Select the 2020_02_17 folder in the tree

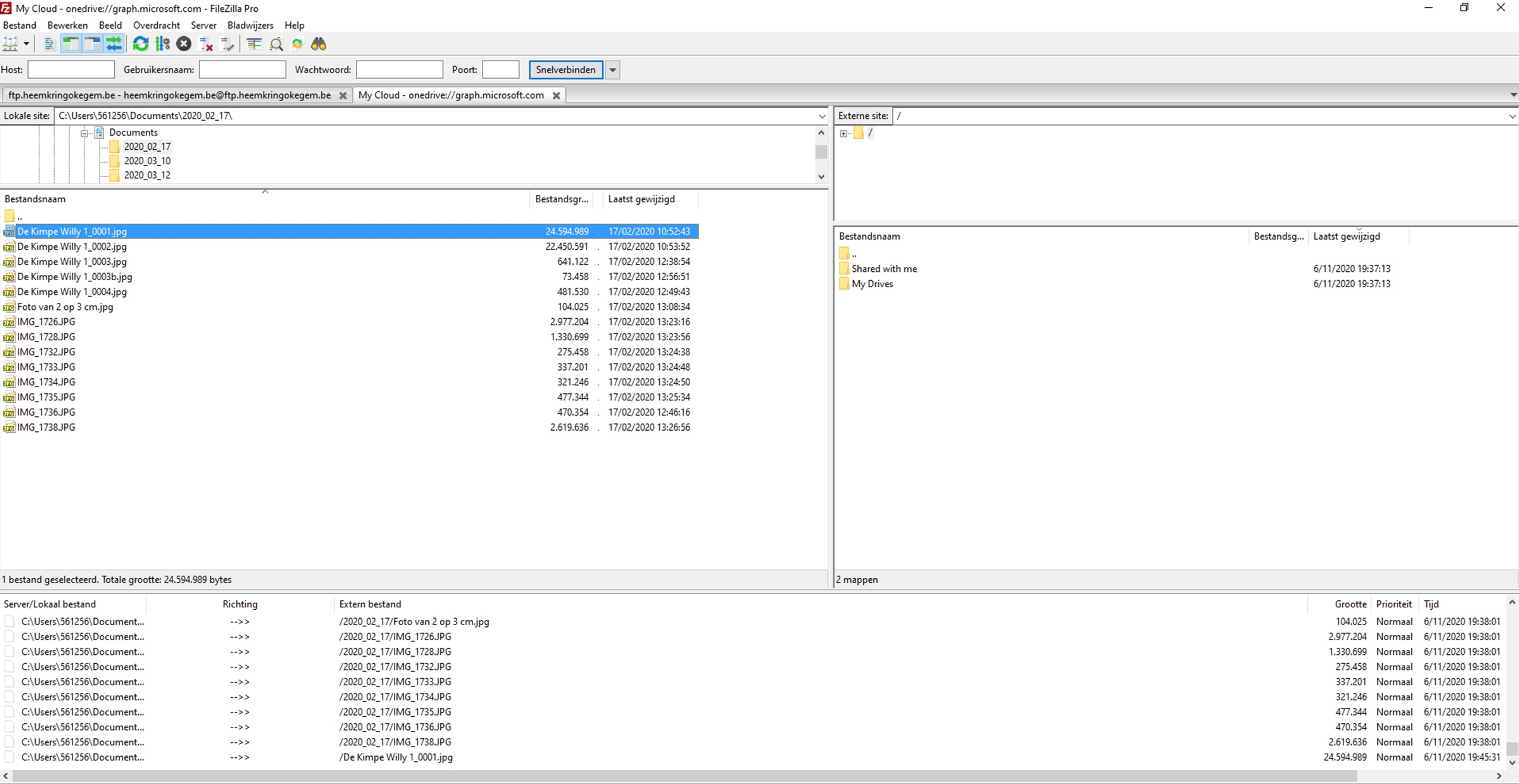[147, 146]
